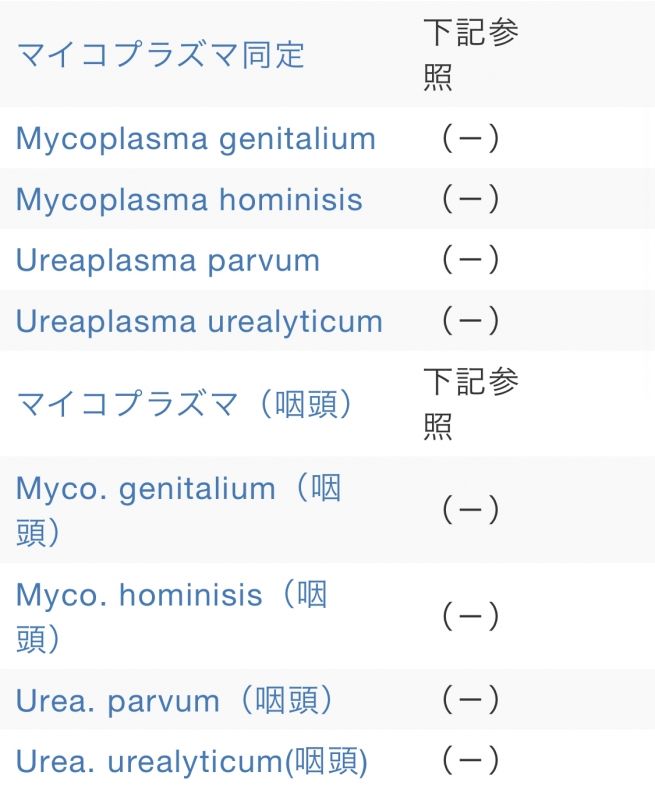Select the Urea. urealyticum(咽頭) negative result

(469, 763)
